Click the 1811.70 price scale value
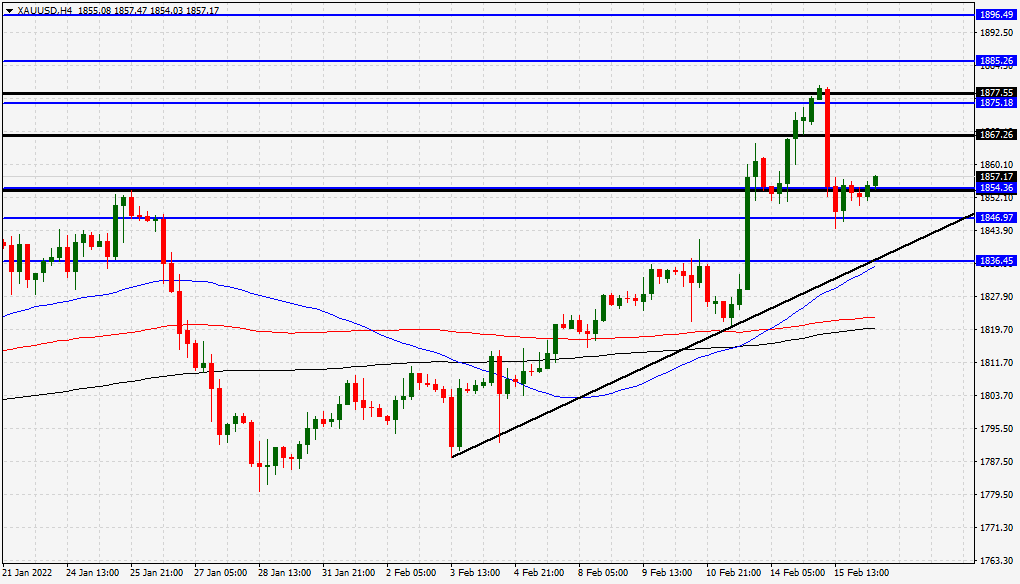1020x584 pixels. tap(997, 362)
